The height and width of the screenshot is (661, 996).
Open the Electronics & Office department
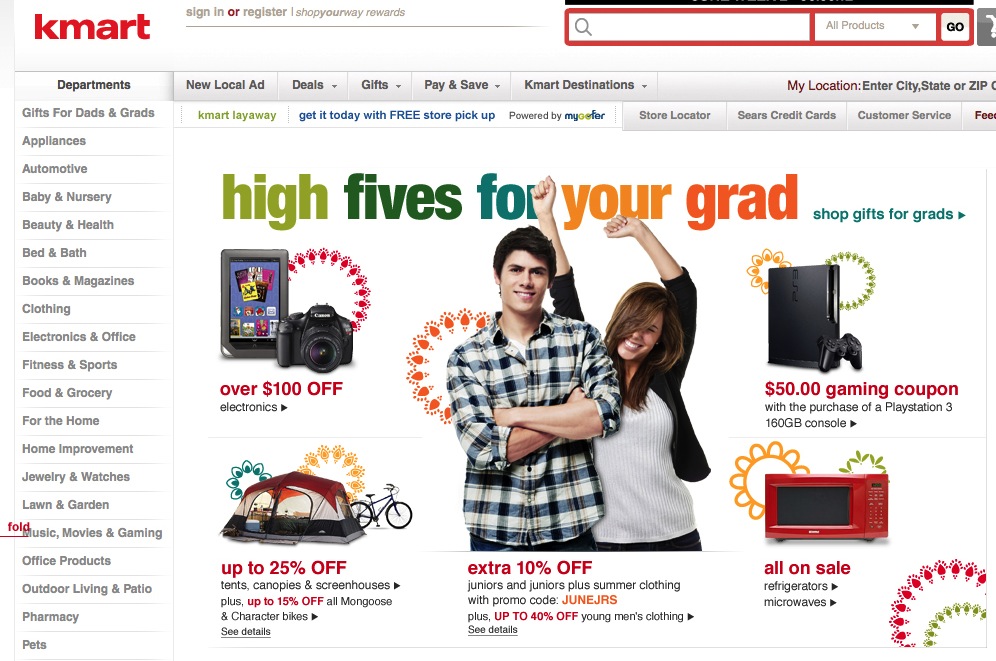(x=79, y=337)
